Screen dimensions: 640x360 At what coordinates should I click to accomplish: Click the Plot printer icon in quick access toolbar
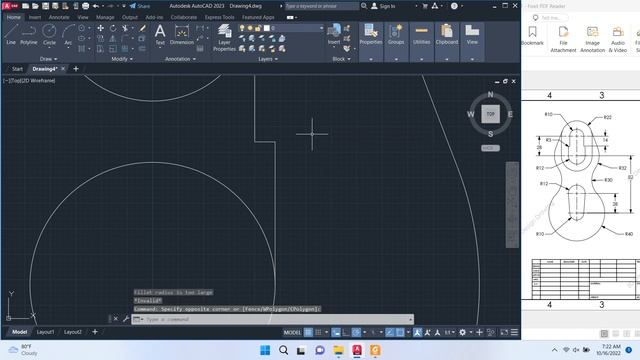point(85,6)
